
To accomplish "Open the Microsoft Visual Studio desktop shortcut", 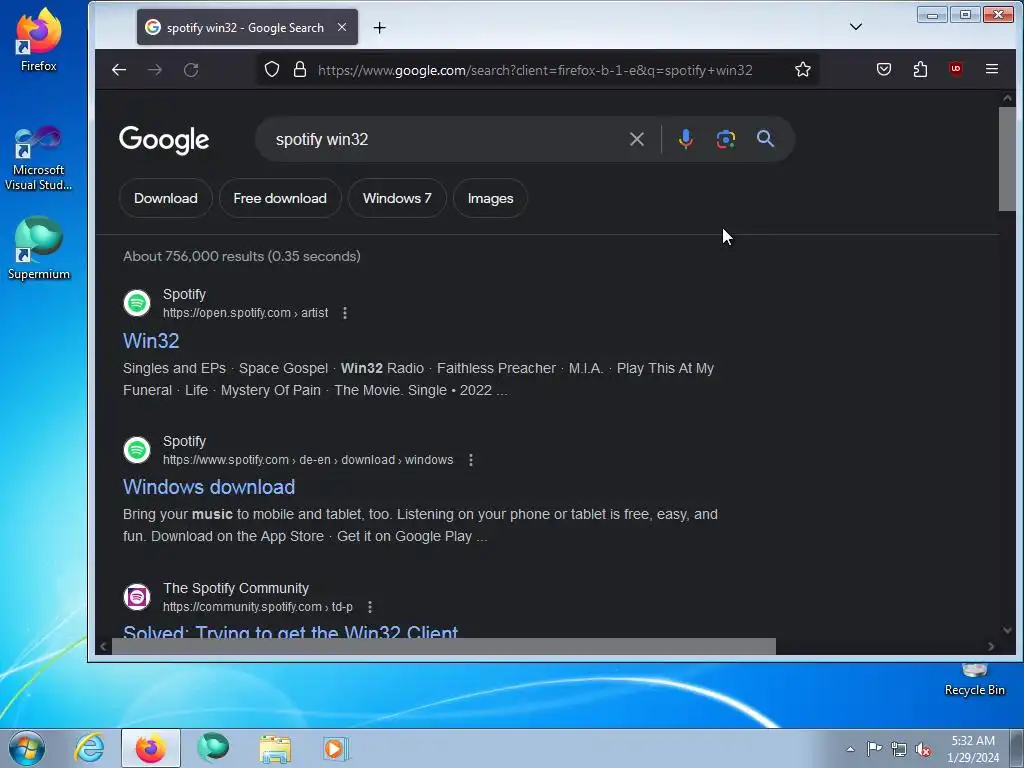I will (x=39, y=159).
